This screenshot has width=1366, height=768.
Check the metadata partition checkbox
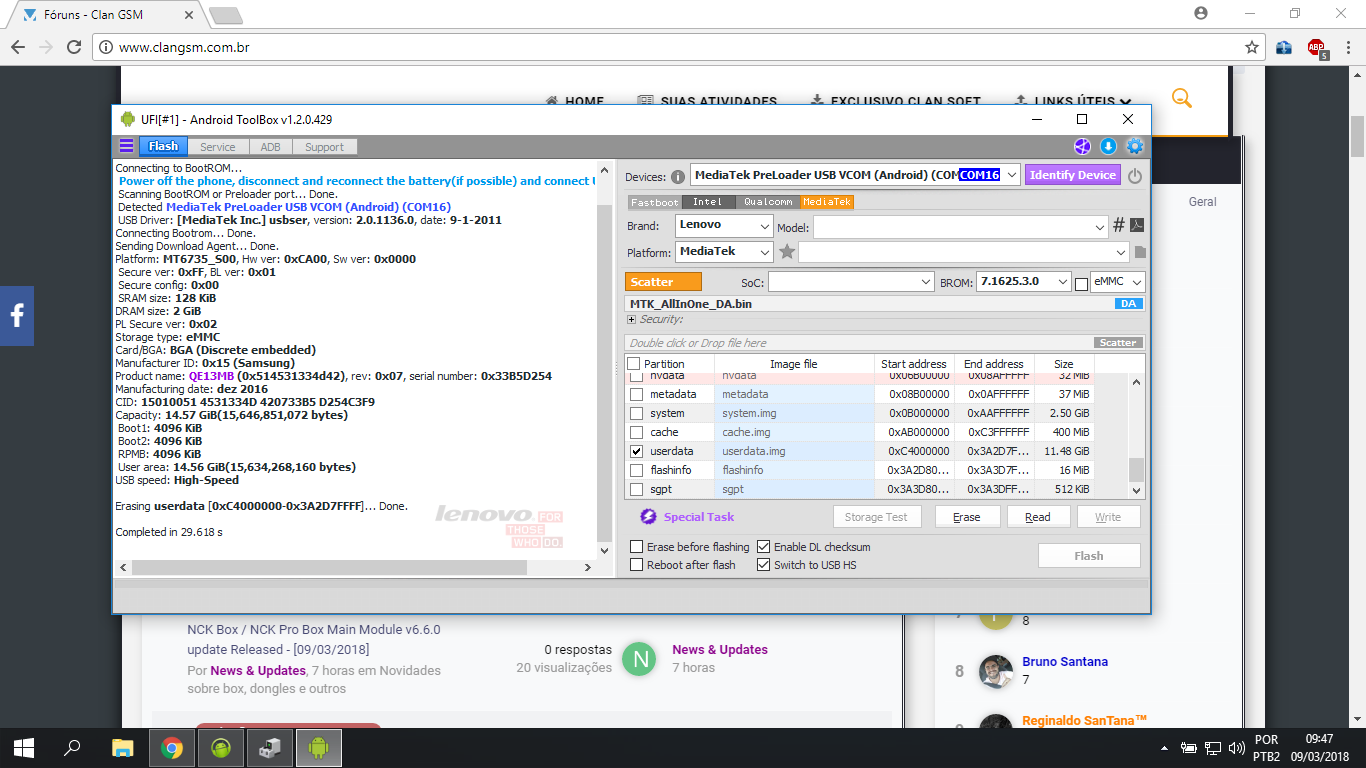coord(636,394)
